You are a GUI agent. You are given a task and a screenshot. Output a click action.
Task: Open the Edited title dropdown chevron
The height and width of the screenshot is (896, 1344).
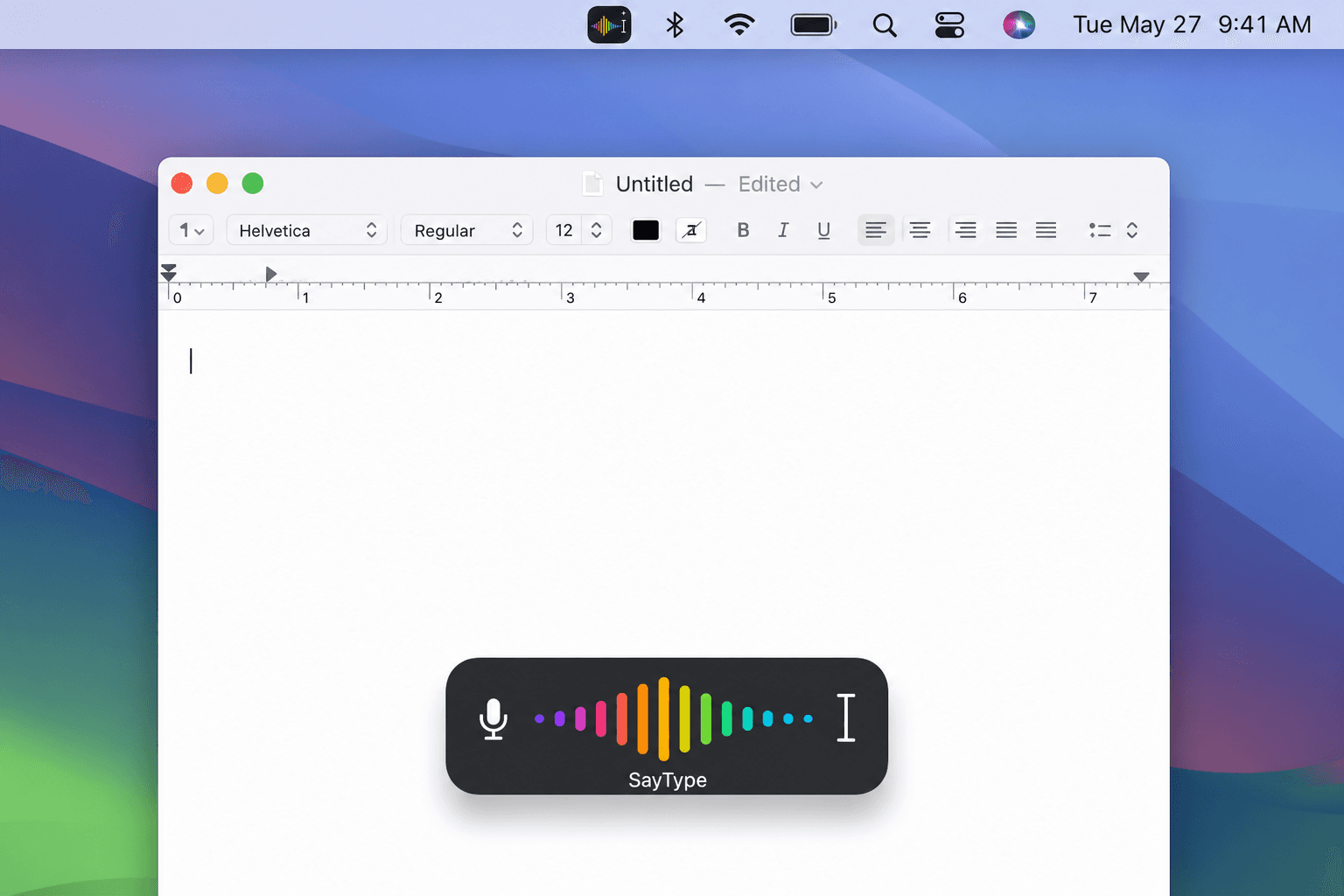(816, 185)
